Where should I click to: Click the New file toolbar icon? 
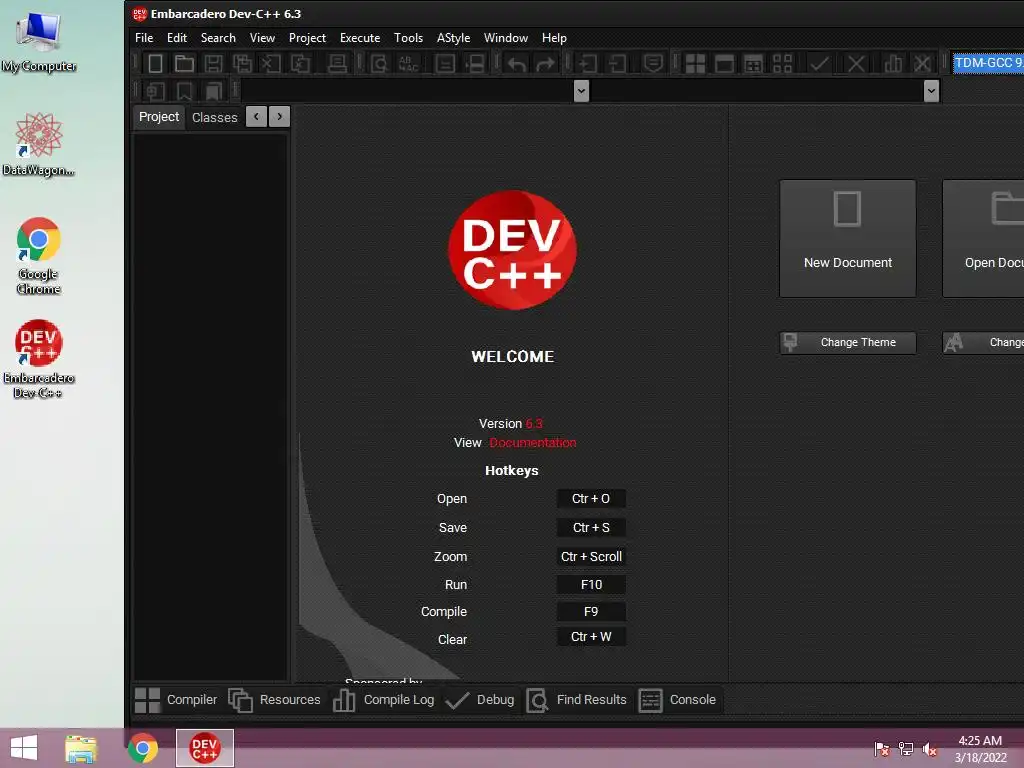[155, 63]
